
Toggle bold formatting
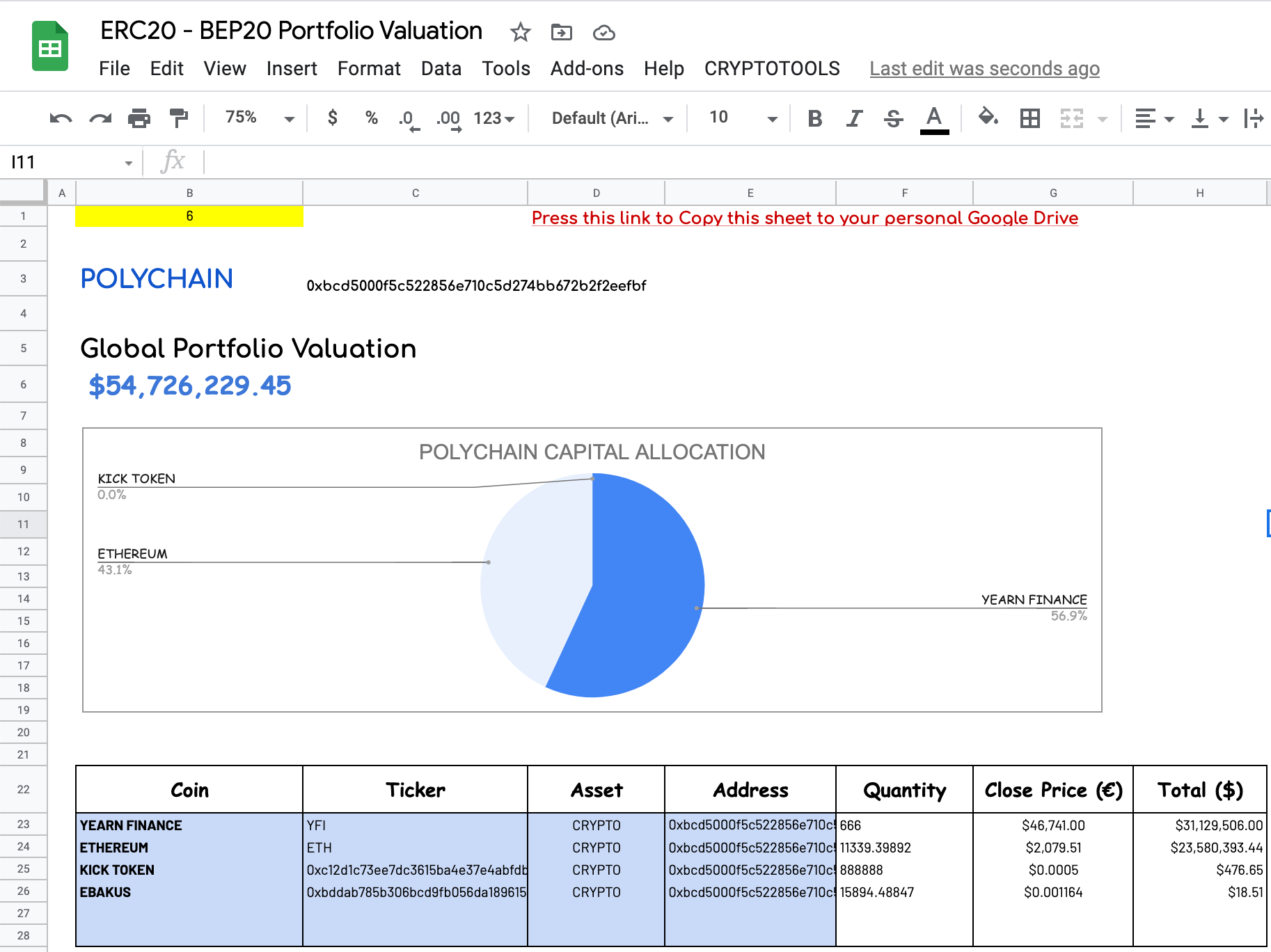[x=814, y=118]
